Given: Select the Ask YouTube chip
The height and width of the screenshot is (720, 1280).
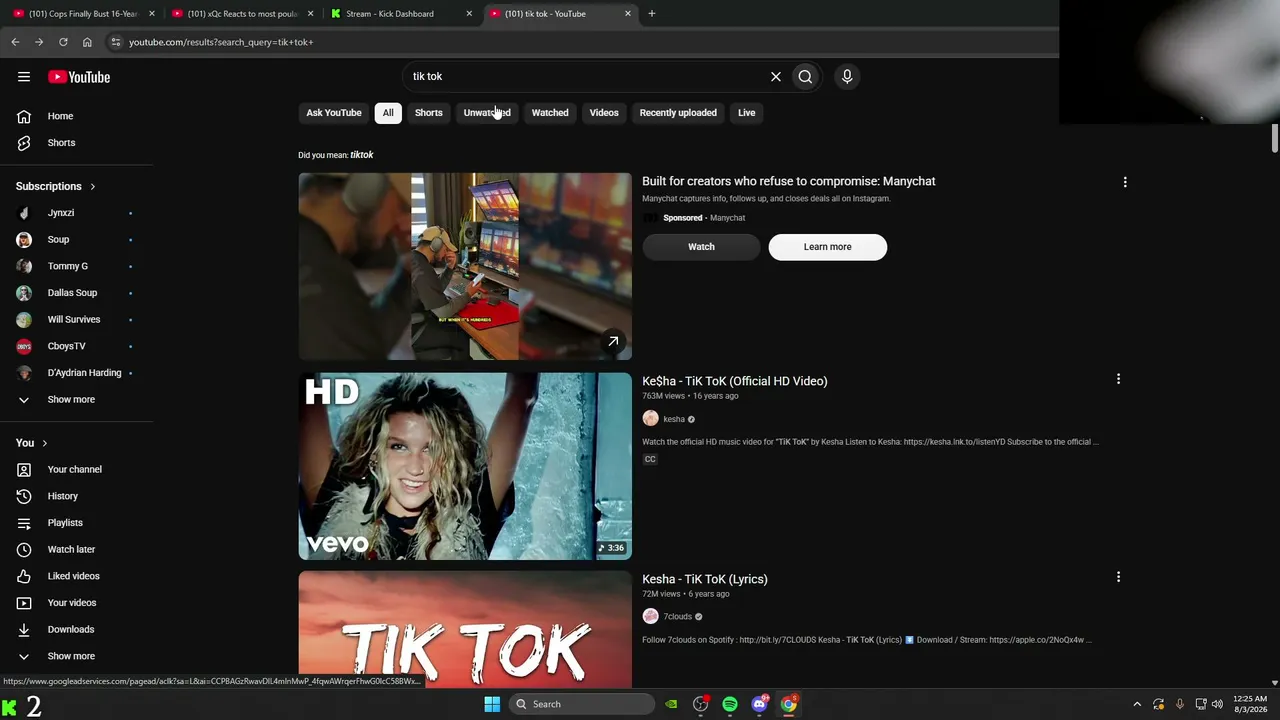Looking at the screenshot, I should pos(334,113).
